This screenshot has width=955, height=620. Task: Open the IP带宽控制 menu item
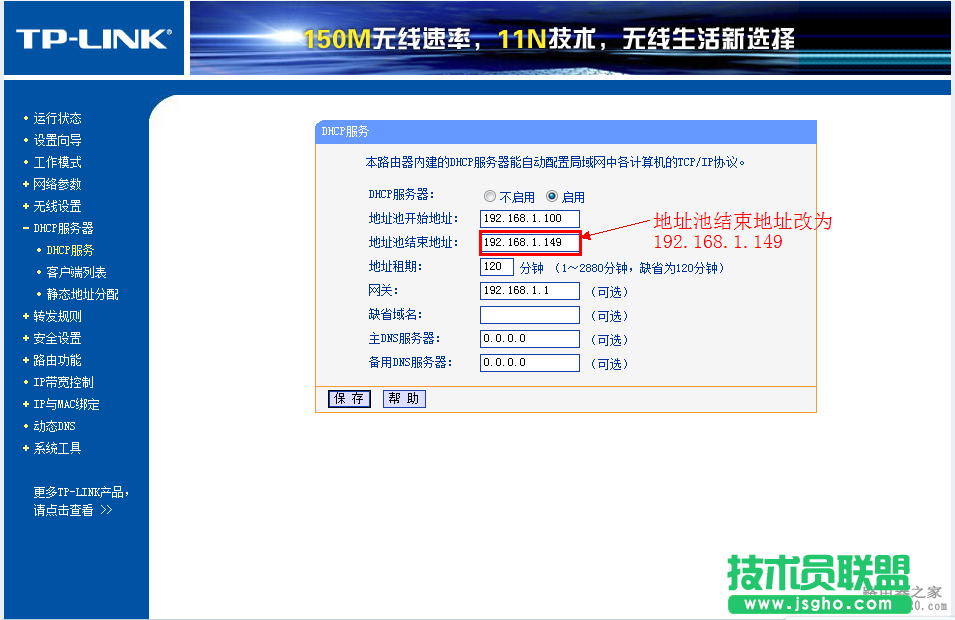coord(63,382)
